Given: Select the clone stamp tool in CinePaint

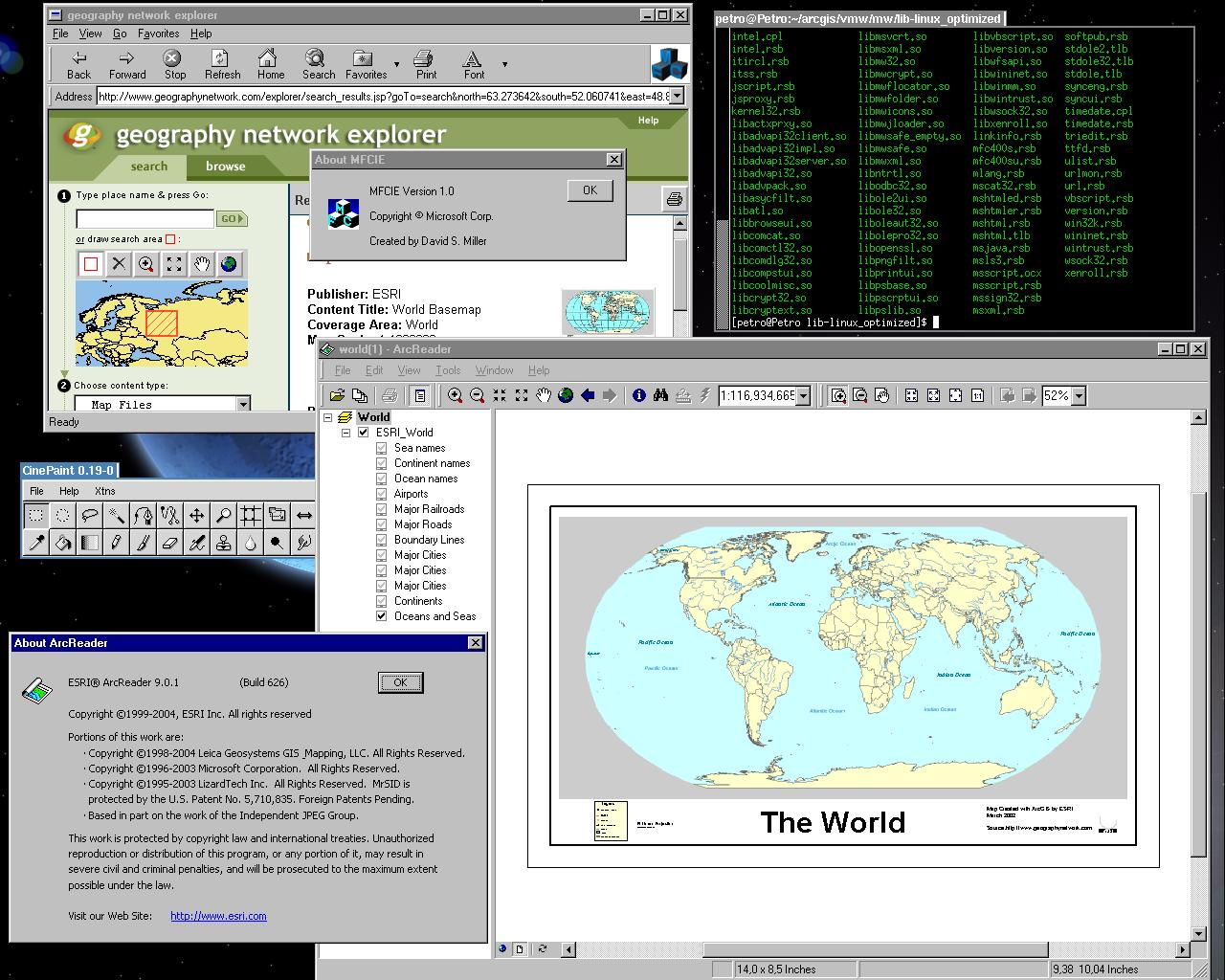Looking at the screenshot, I should 223,542.
